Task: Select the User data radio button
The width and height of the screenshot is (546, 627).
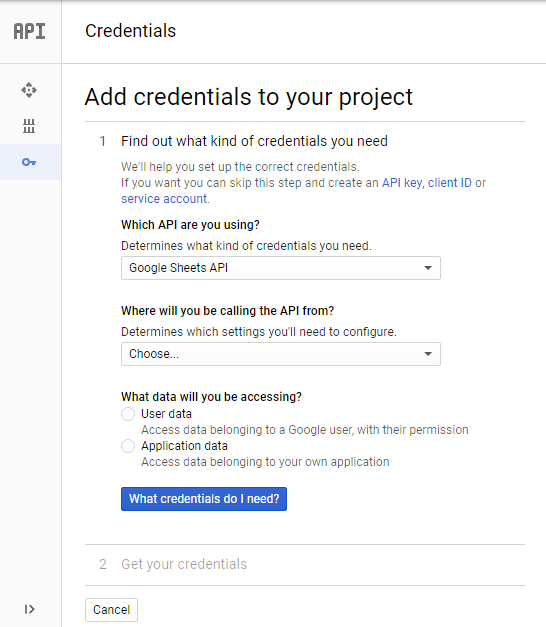Action: coord(128,414)
